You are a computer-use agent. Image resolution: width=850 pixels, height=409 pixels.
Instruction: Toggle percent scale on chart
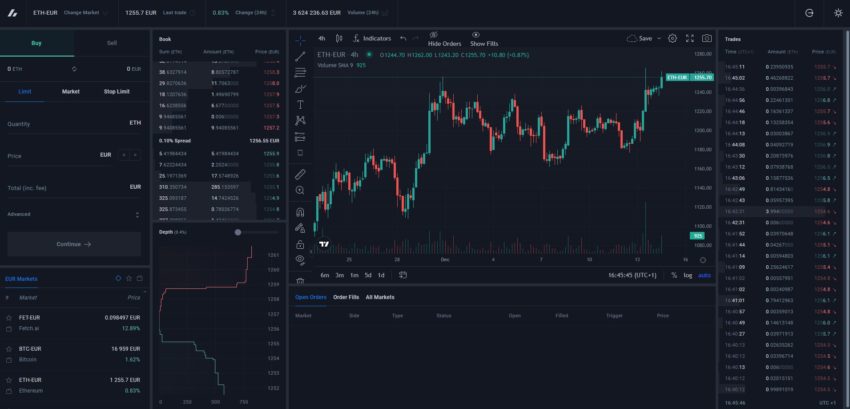click(x=674, y=276)
